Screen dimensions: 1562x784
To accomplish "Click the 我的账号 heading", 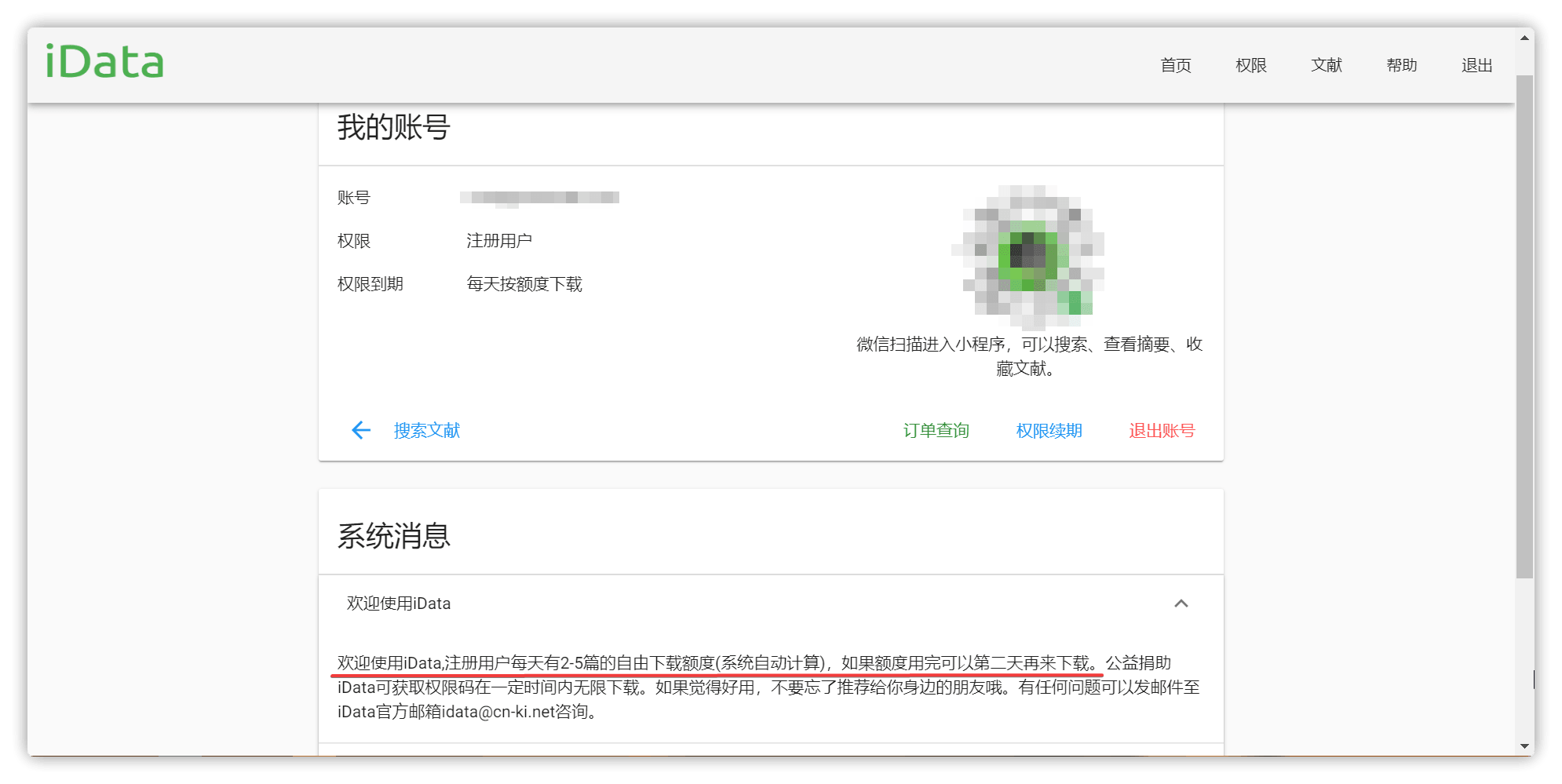I will (x=394, y=127).
